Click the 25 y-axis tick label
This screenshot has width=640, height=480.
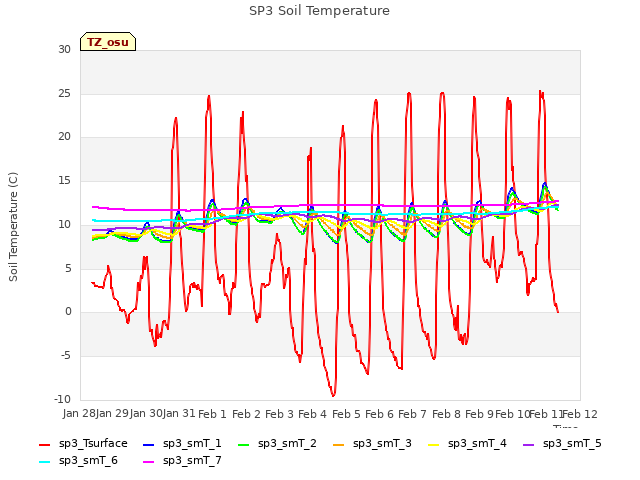pyautogui.click(x=64, y=93)
